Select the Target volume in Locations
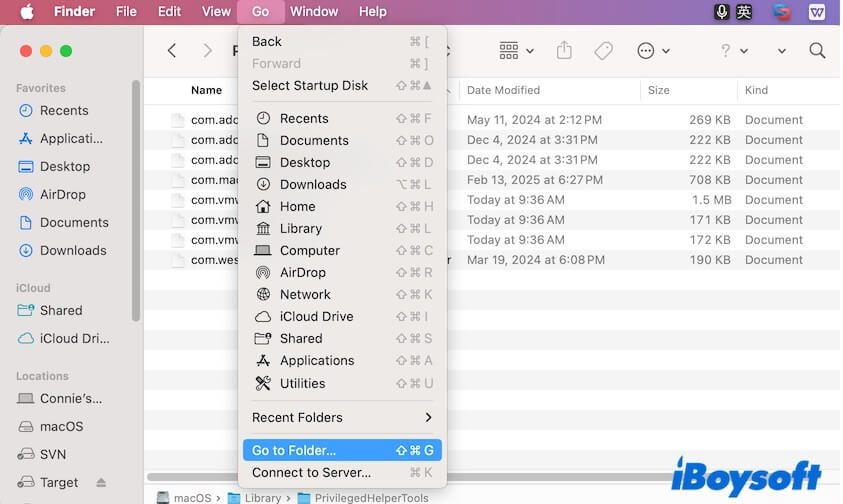The height and width of the screenshot is (504, 843). tap(59, 483)
